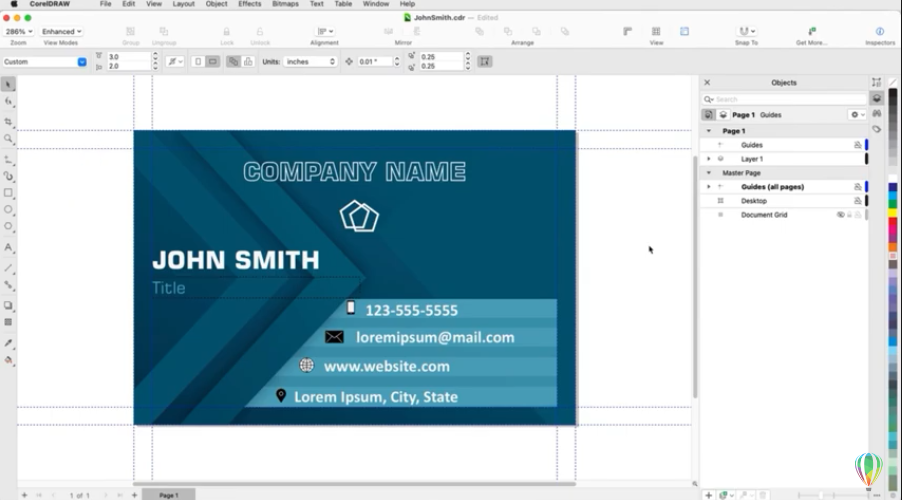
Task: Select the Zoom magnifier tool
Action: pyautogui.click(x=8, y=139)
